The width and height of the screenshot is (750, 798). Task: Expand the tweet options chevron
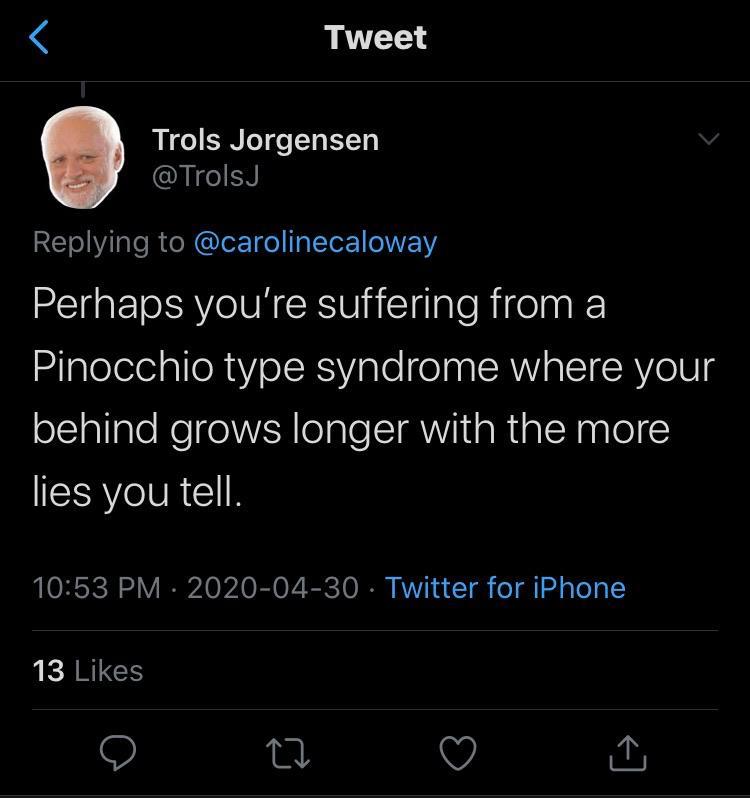point(707,139)
